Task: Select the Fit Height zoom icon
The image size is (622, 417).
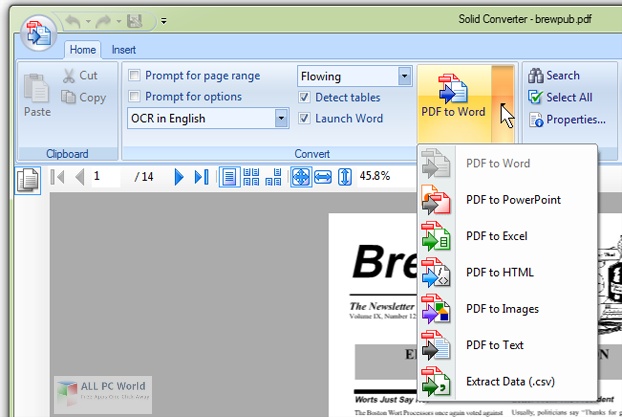Action: [x=344, y=177]
